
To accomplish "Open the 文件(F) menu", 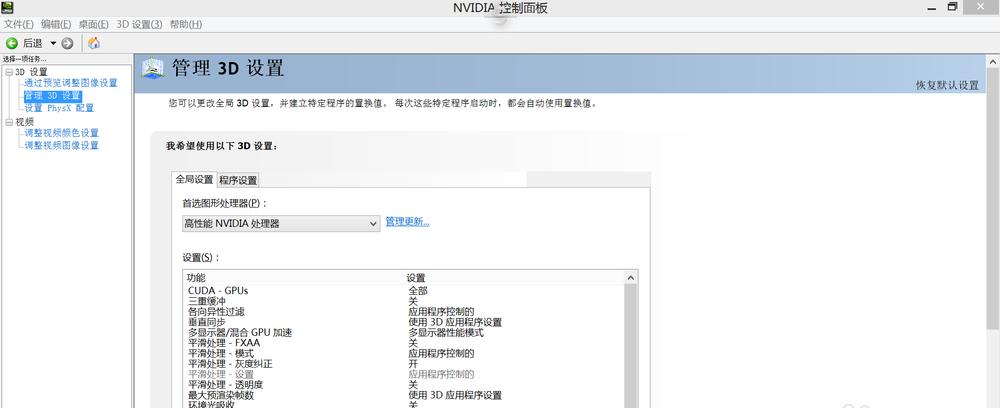I will click(x=18, y=24).
